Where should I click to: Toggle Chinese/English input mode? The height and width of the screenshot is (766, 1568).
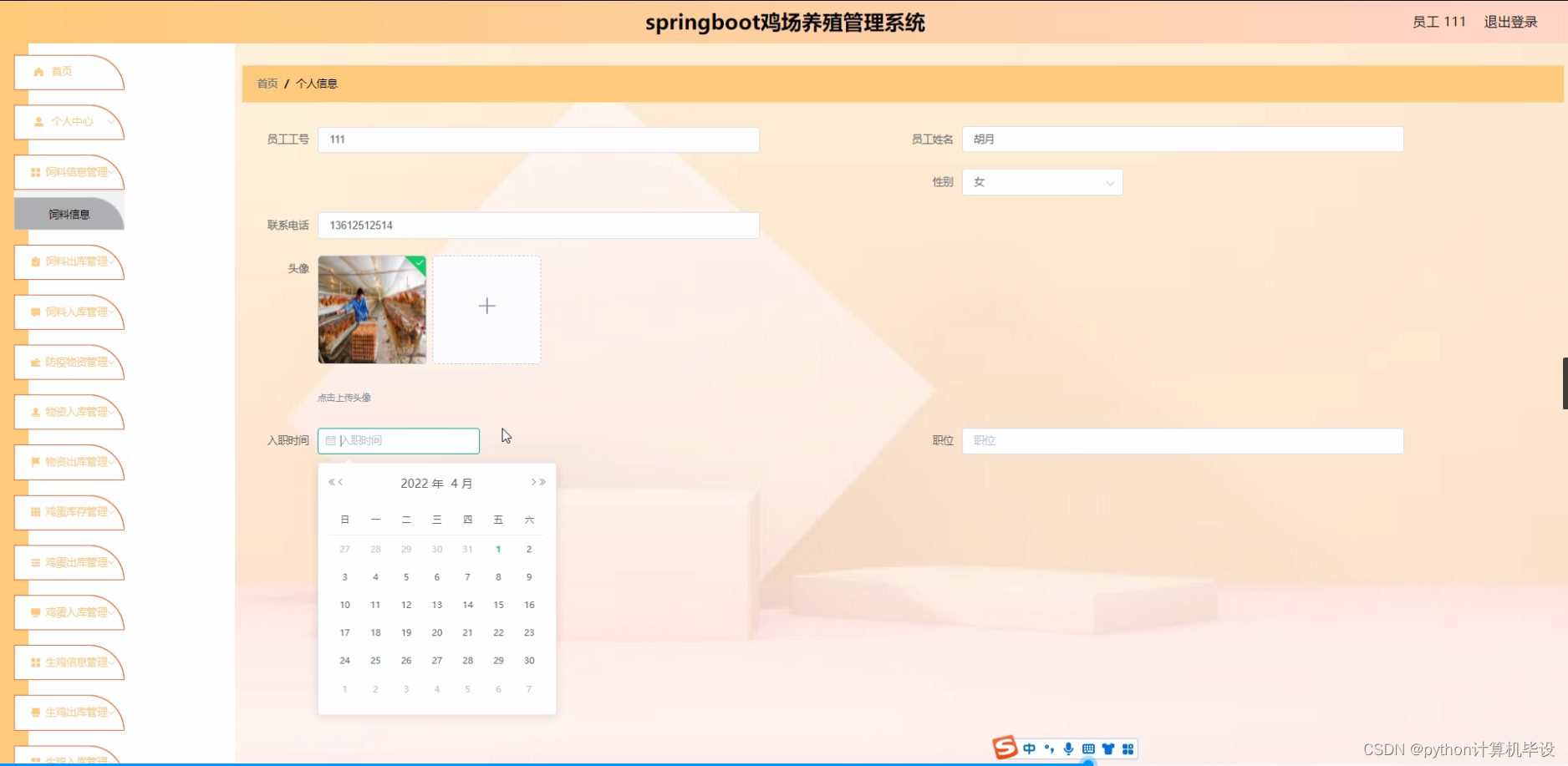point(1030,748)
